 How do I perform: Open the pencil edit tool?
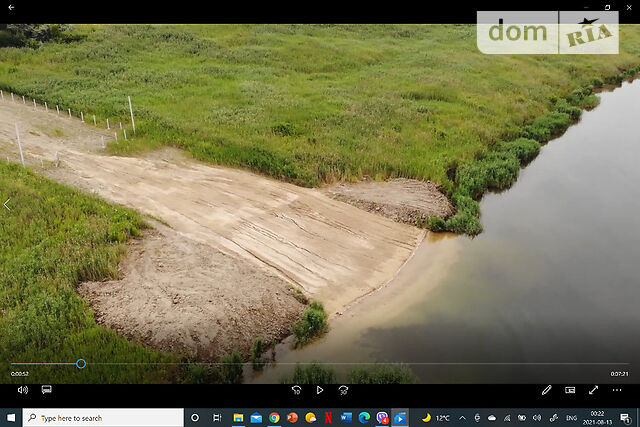[x=547, y=390]
